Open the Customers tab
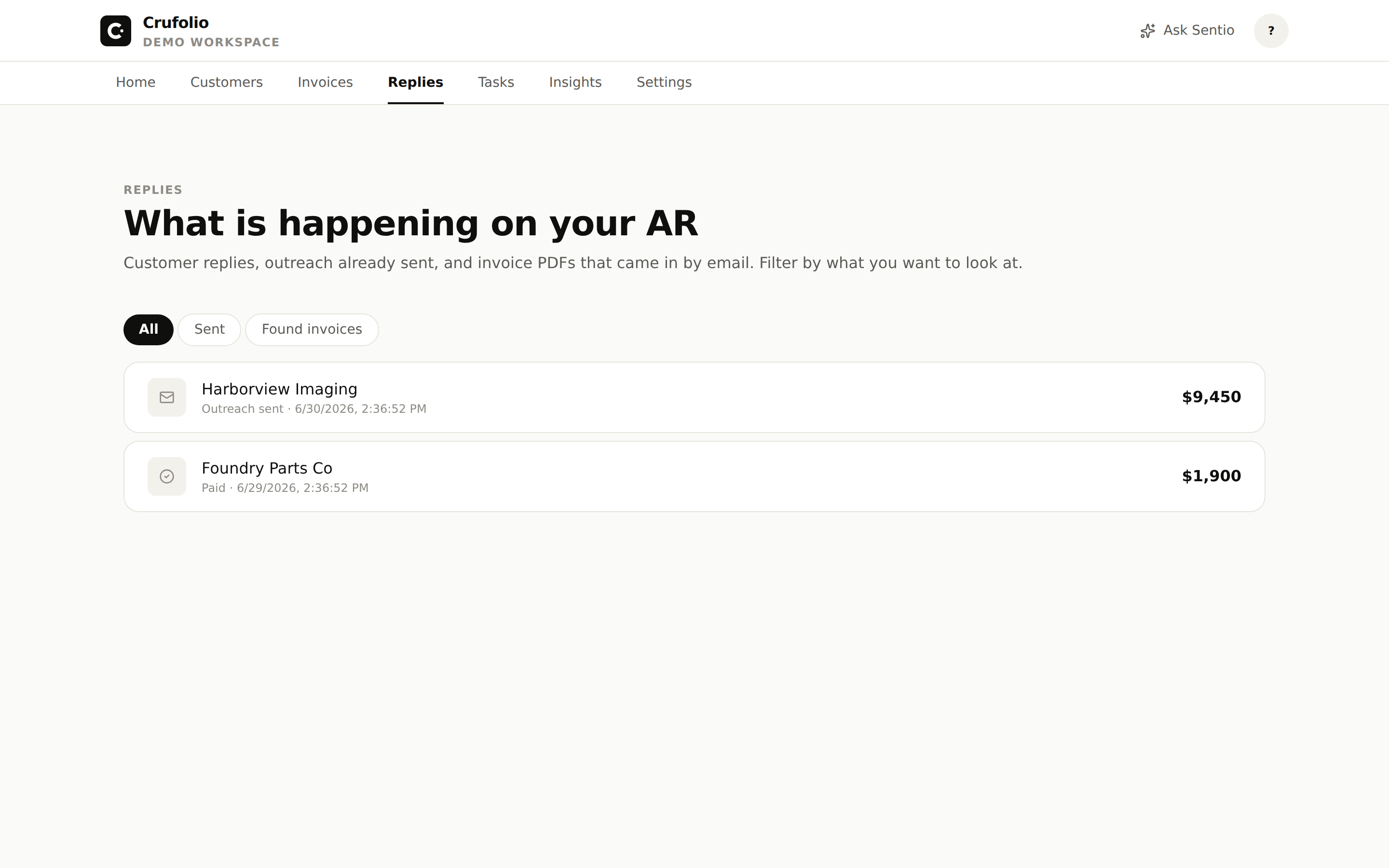The height and width of the screenshot is (868, 1389). point(227,82)
